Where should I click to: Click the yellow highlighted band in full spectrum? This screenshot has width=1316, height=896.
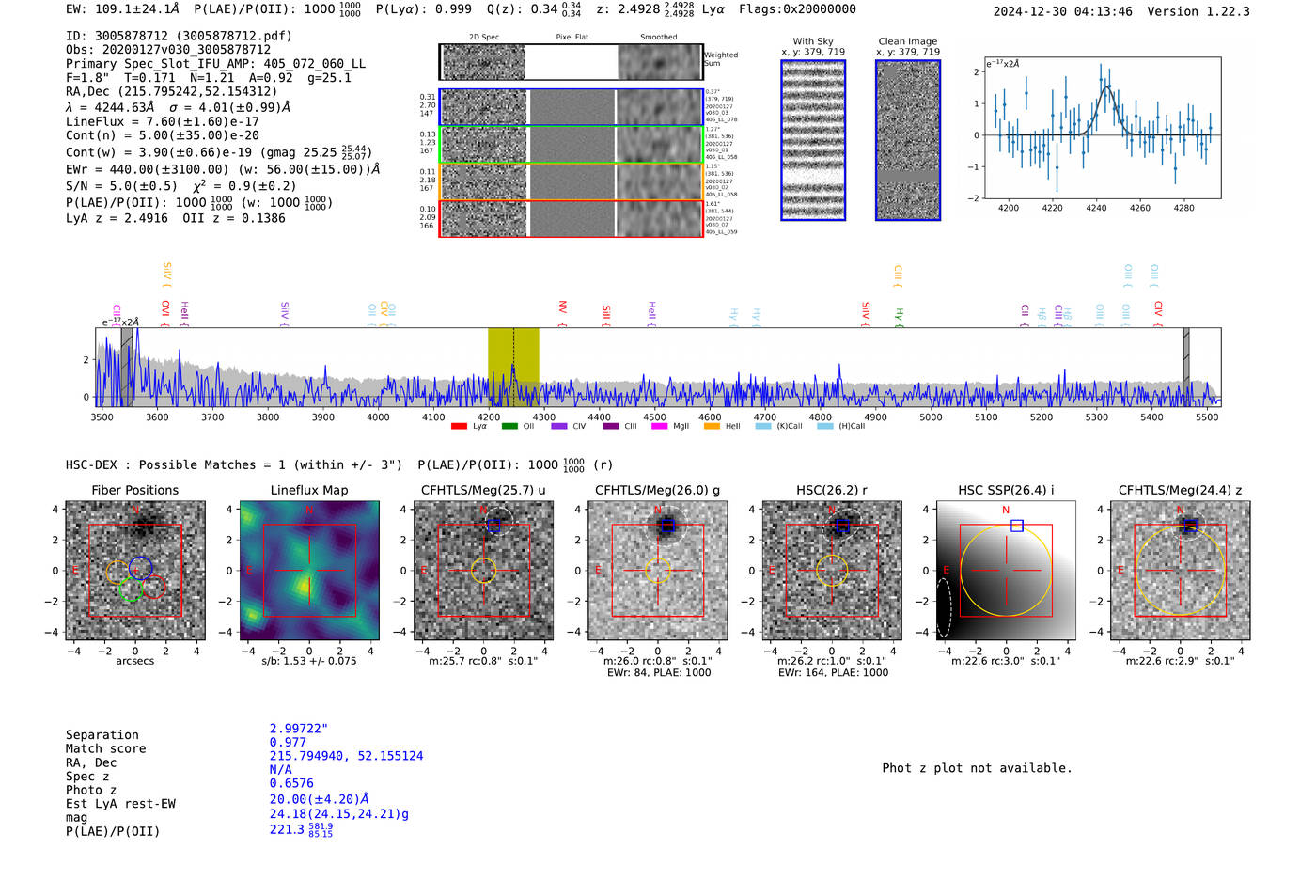coord(513,367)
